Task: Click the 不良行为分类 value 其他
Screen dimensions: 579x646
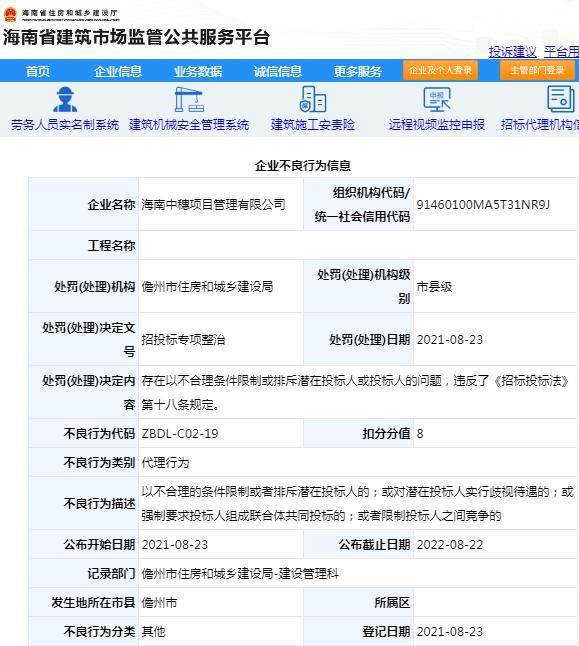Action: 153,631
